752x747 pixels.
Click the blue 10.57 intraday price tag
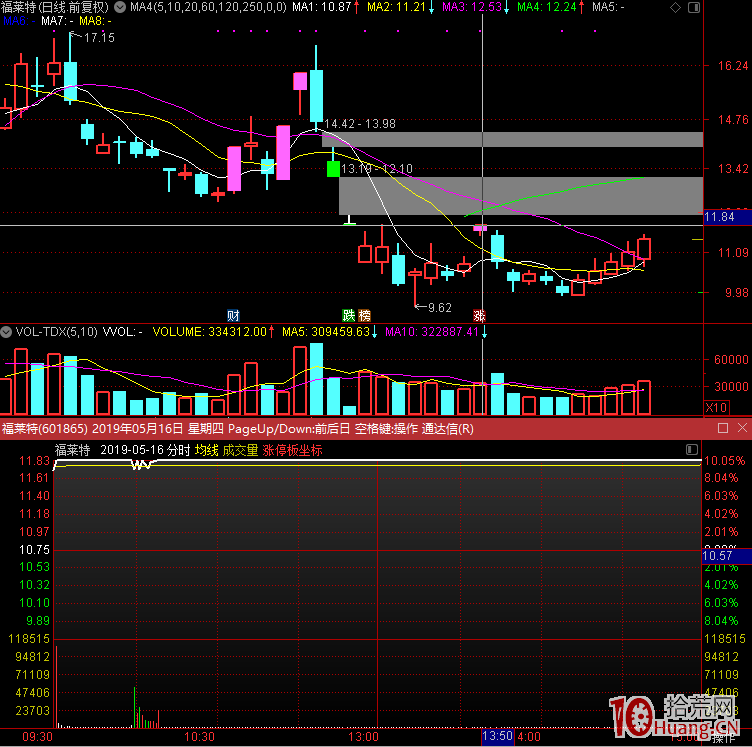[726, 556]
